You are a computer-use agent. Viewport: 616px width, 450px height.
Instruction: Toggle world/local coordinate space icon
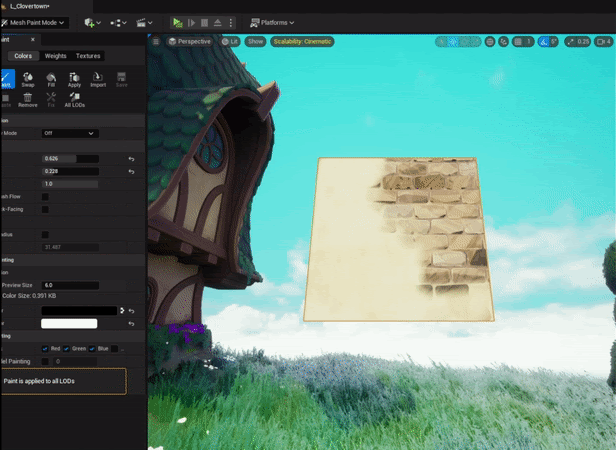tap(490, 42)
